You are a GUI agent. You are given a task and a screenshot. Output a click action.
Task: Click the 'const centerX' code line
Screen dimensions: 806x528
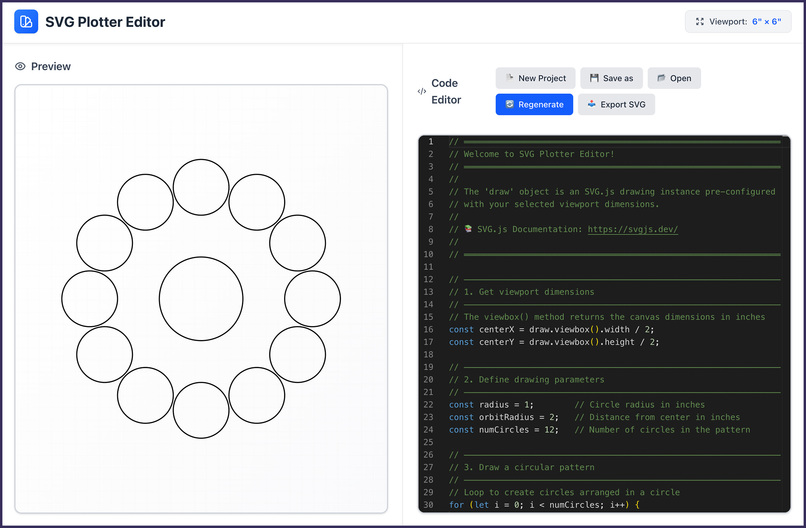coord(552,330)
